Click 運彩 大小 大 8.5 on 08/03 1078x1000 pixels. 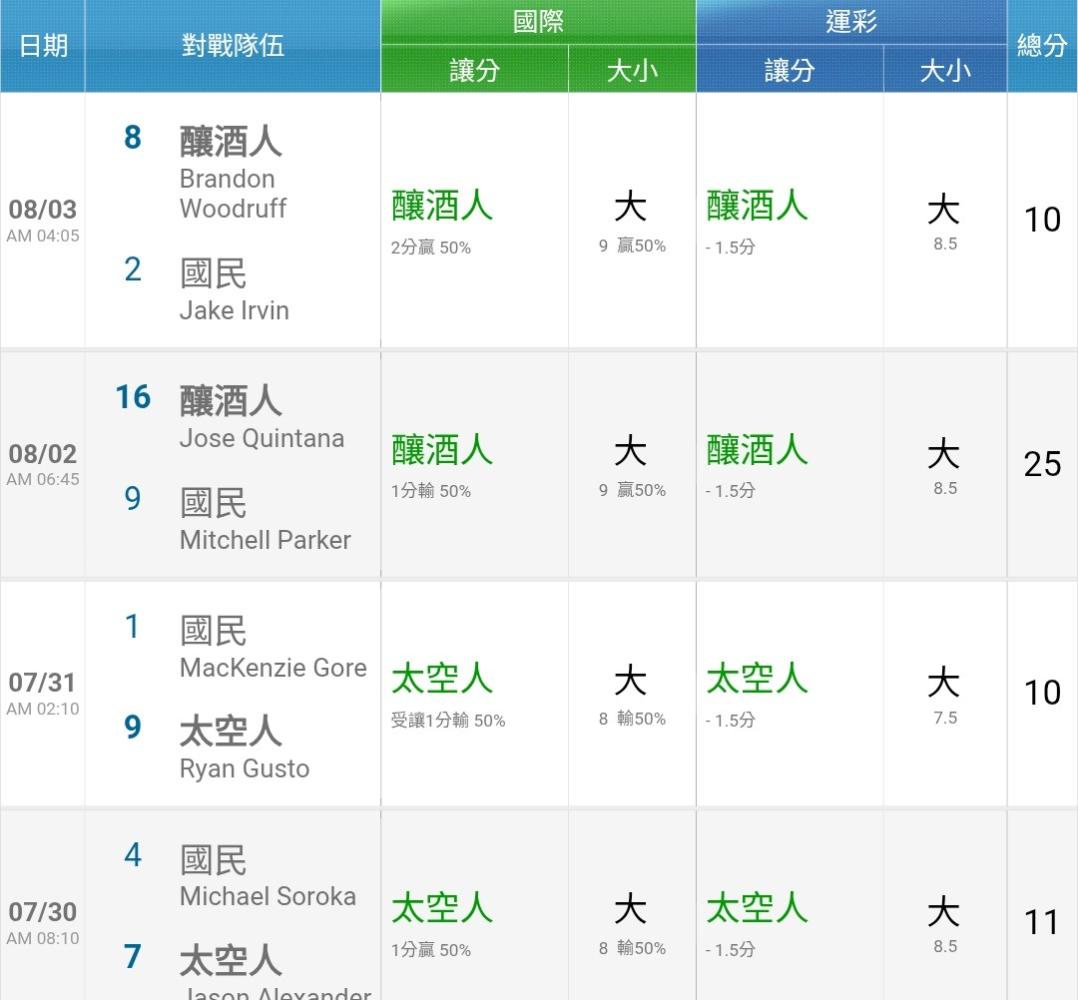click(x=944, y=221)
